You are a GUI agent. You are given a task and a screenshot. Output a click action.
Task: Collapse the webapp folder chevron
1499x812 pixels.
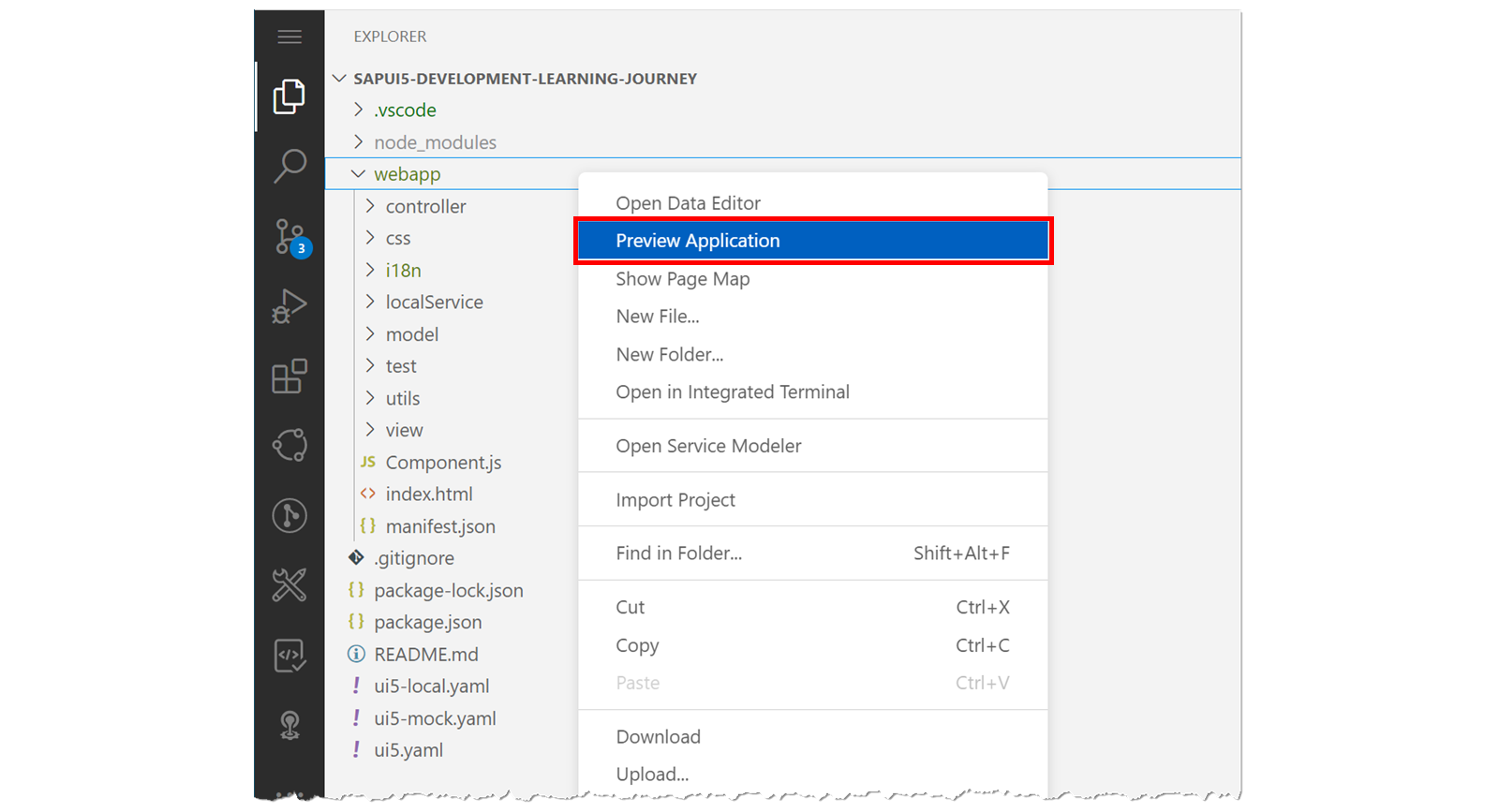(x=358, y=174)
